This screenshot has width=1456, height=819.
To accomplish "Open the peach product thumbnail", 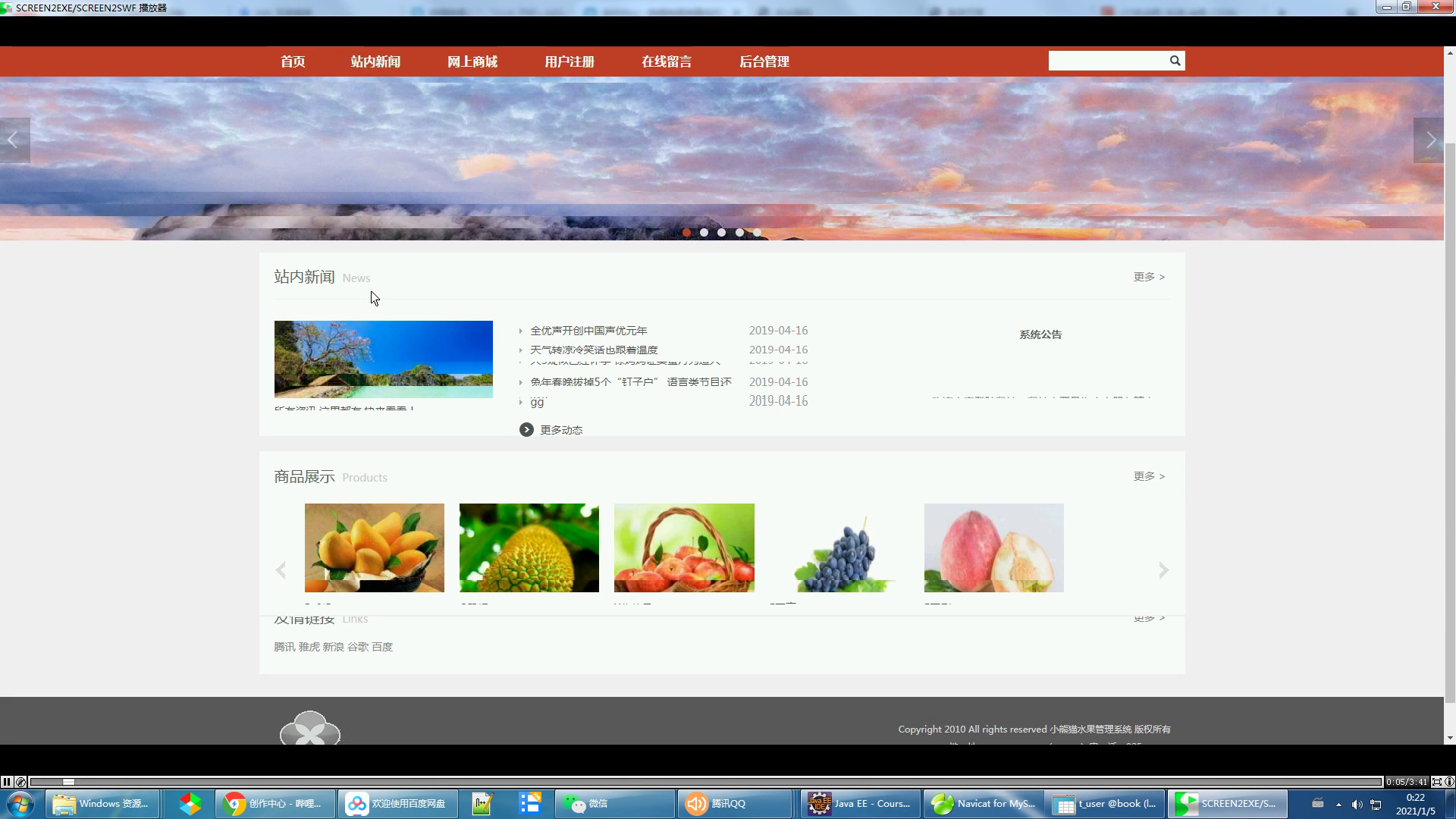I will point(993,548).
